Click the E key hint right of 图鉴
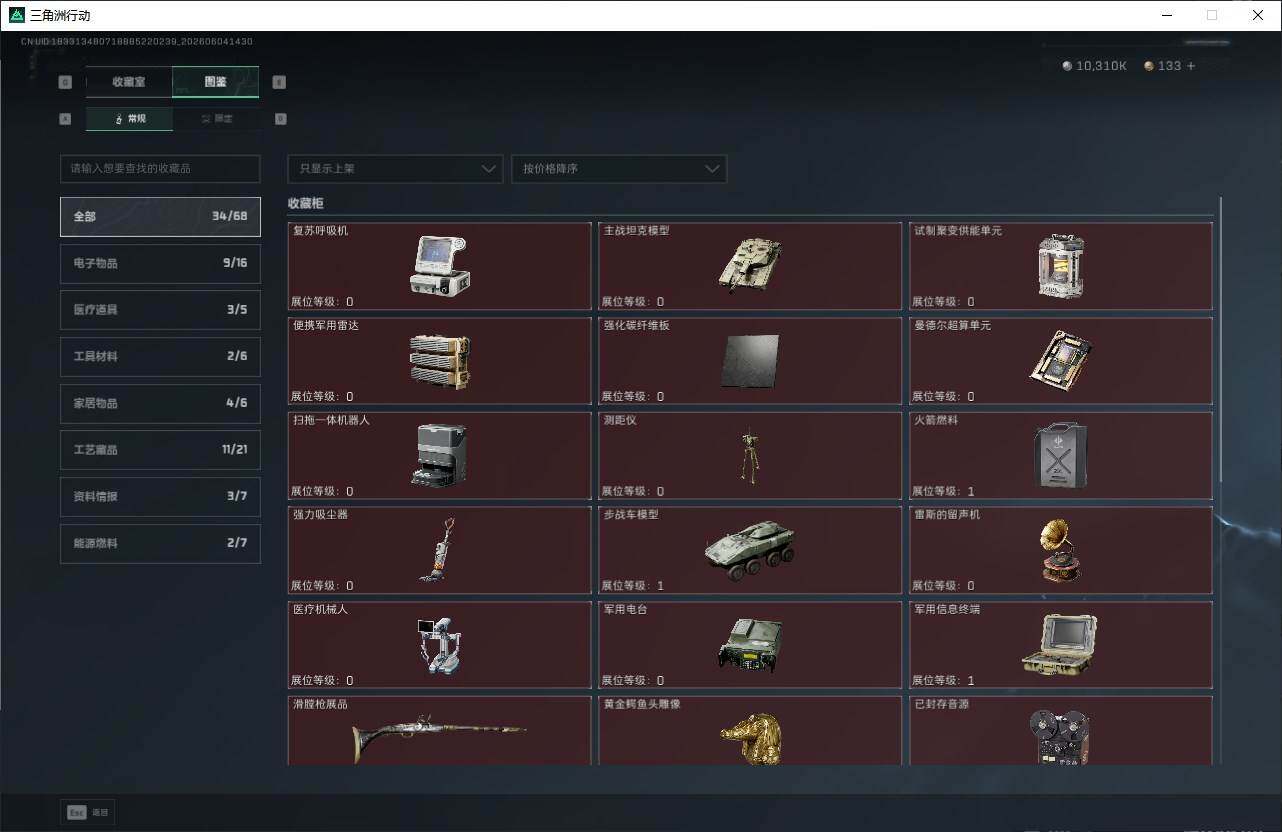Screen dimensions: 1282x832 click(279, 82)
